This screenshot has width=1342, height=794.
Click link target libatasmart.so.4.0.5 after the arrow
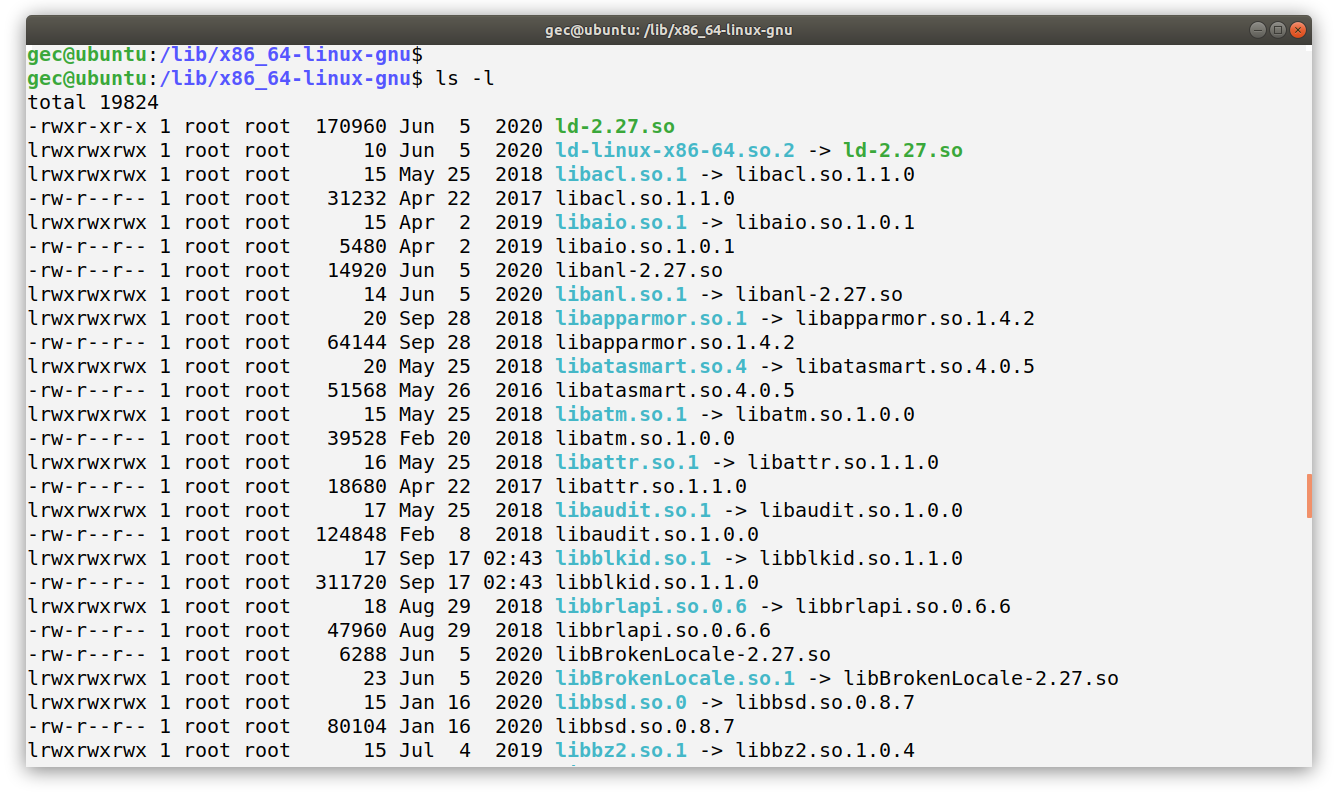pos(915,366)
